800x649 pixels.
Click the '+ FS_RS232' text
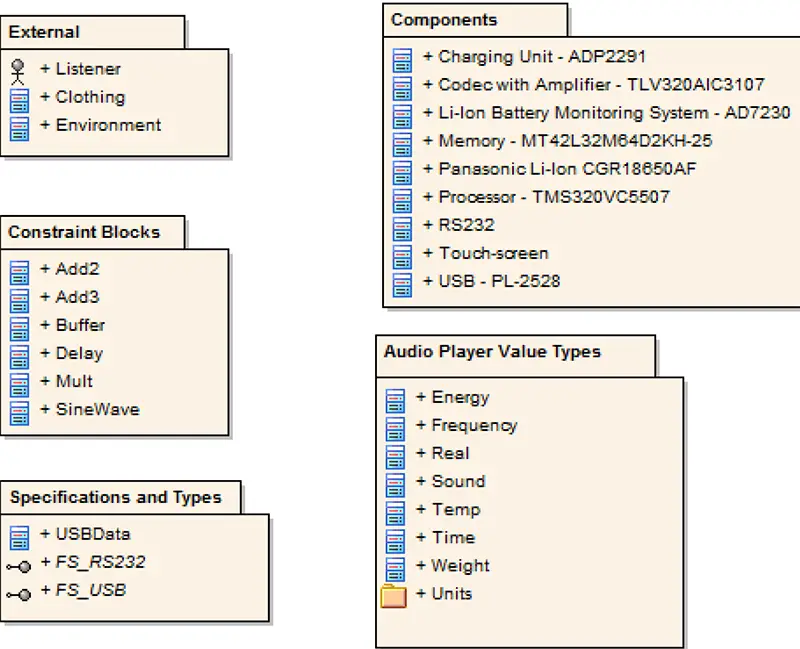tap(93, 562)
